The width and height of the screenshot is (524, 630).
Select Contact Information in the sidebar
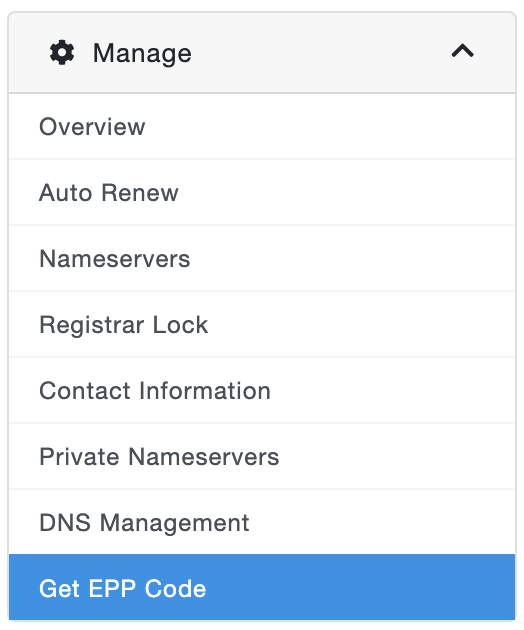pos(262,390)
